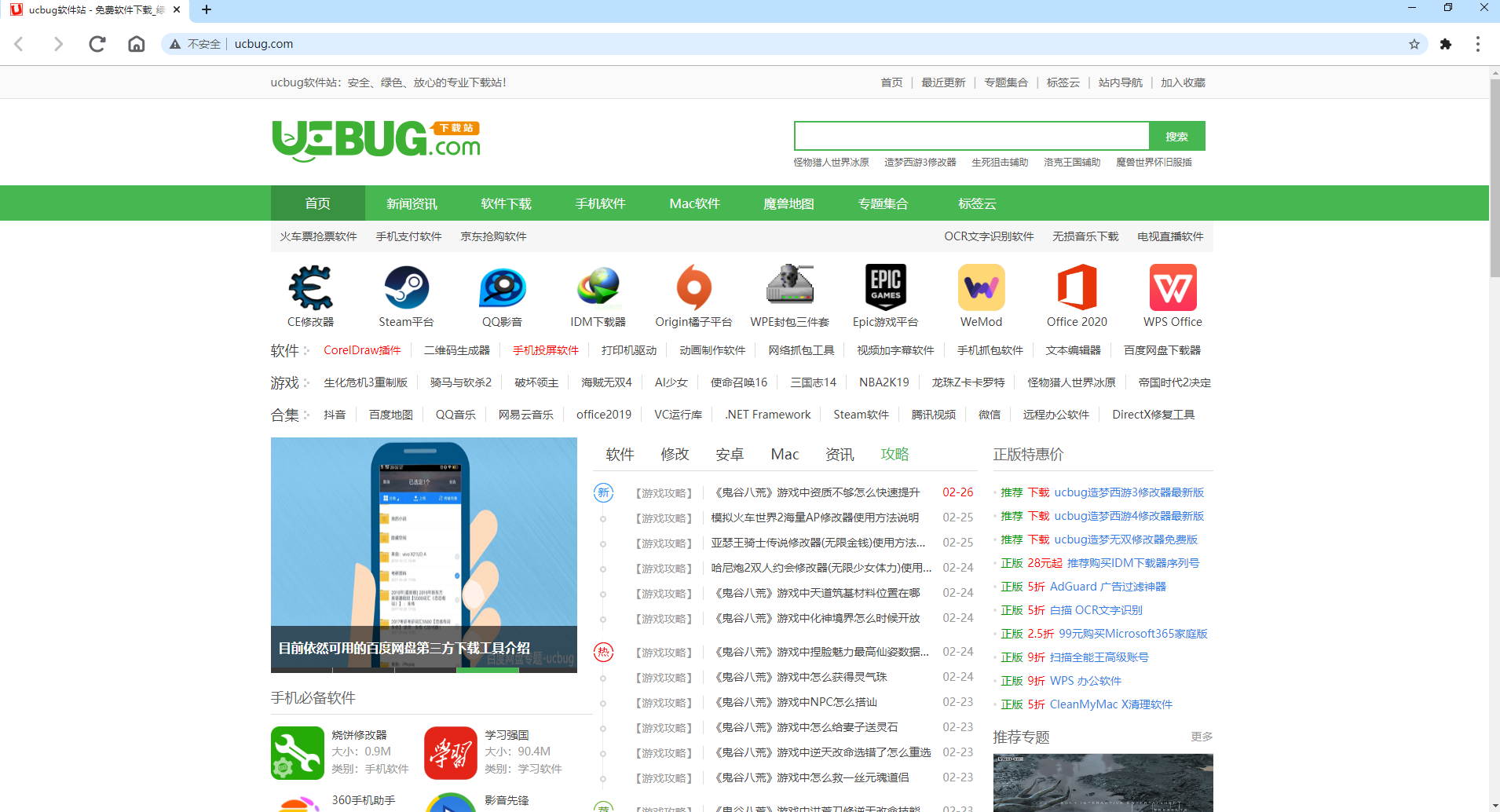1500x812 pixels.
Task: Click the green 搜索 button
Action: (1177, 136)
